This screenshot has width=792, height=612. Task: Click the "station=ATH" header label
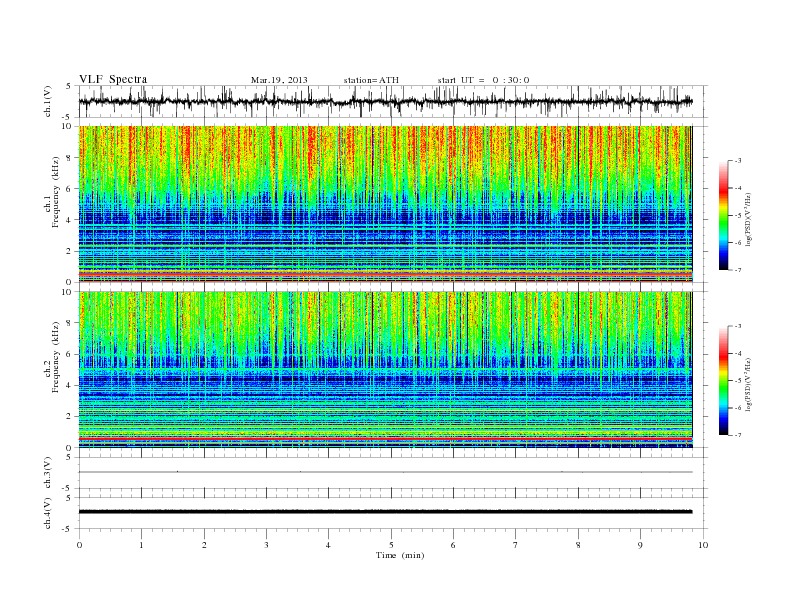(371, 80)
